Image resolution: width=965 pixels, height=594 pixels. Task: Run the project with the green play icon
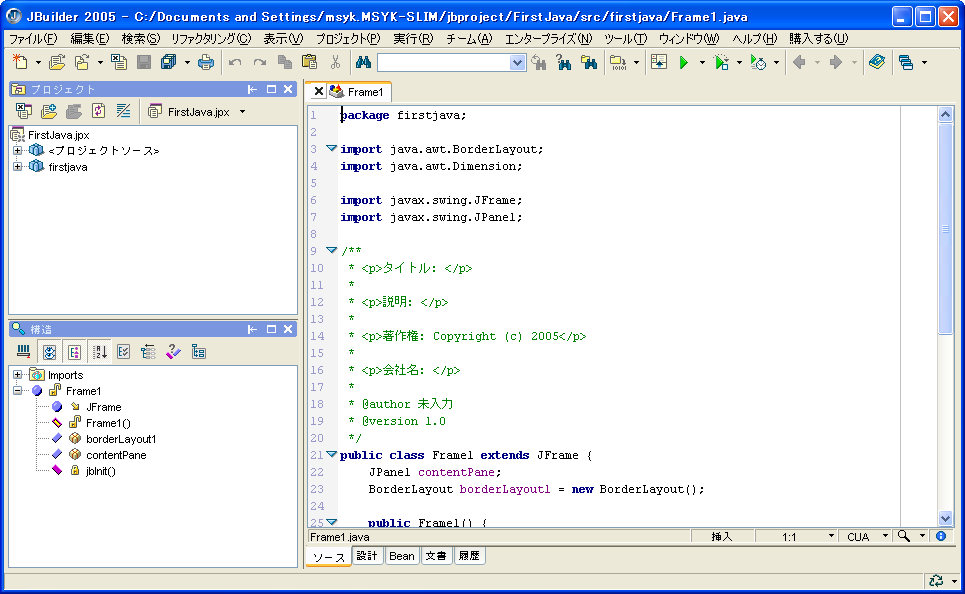pyautogui.click(x=684, y=63)
